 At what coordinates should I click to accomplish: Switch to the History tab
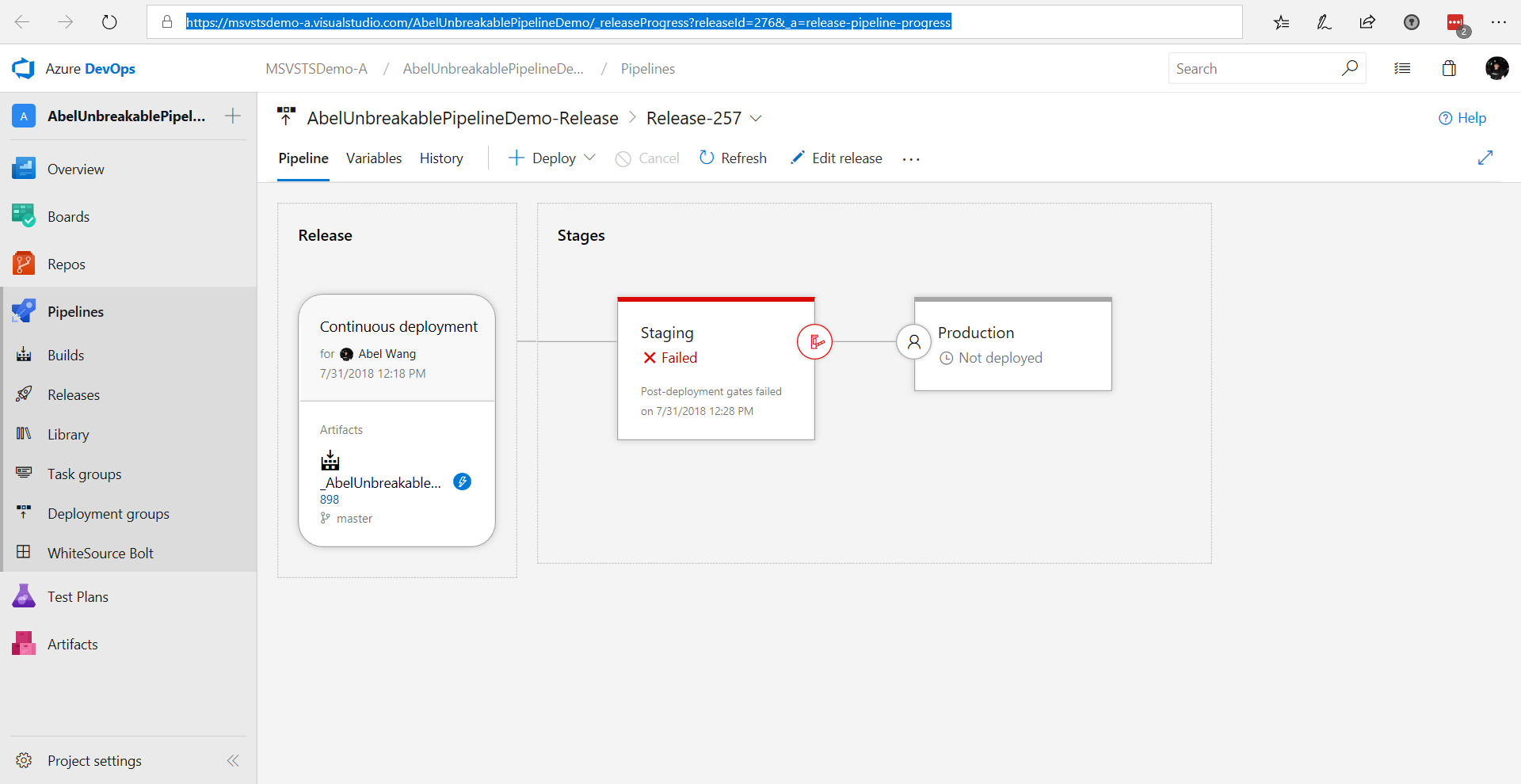pyautogui.click(x=441, y=158)
